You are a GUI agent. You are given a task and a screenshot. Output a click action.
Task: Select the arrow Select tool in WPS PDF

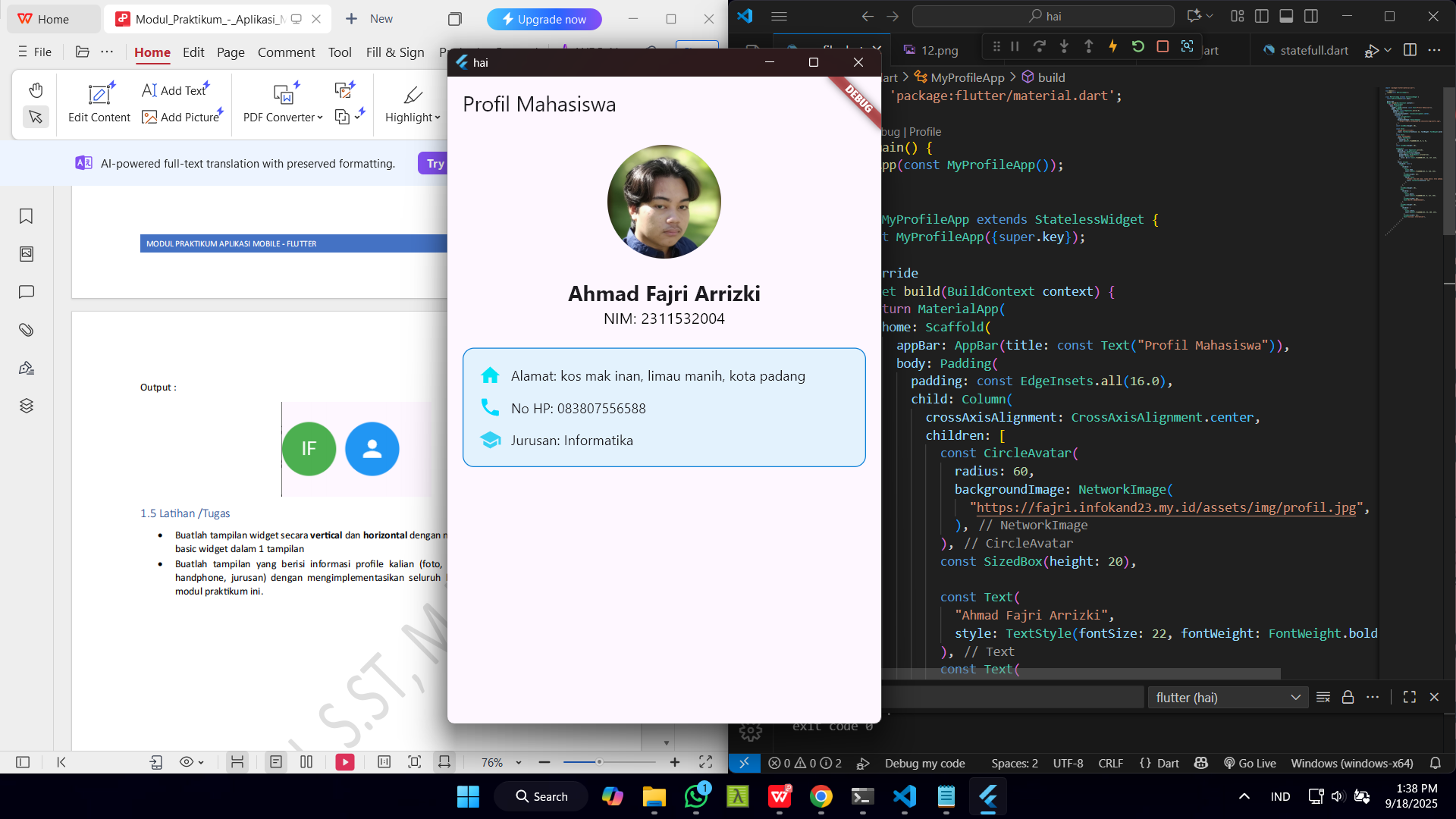click(x=36, y=117)
